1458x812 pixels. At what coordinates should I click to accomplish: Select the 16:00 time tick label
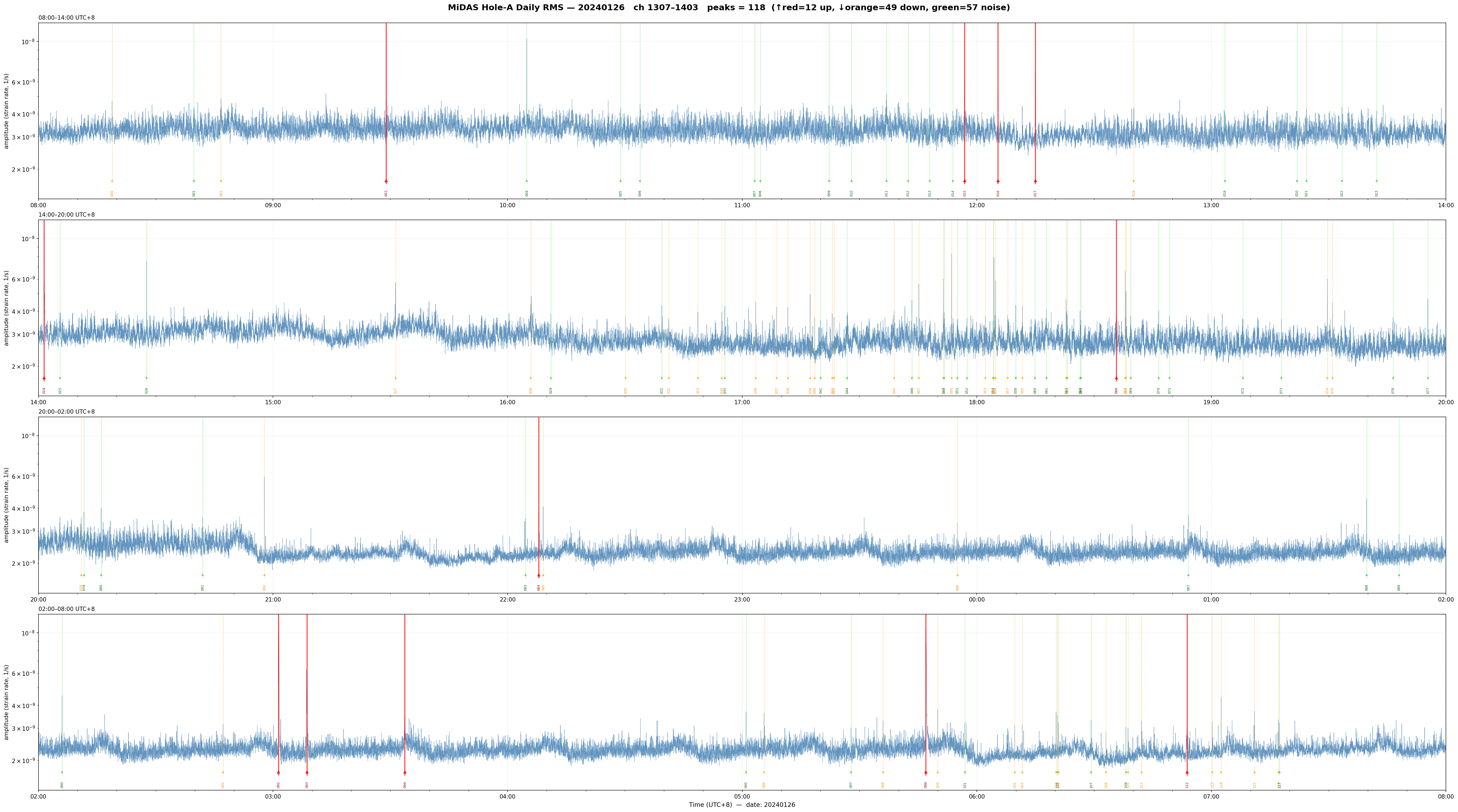coord(508,402)
